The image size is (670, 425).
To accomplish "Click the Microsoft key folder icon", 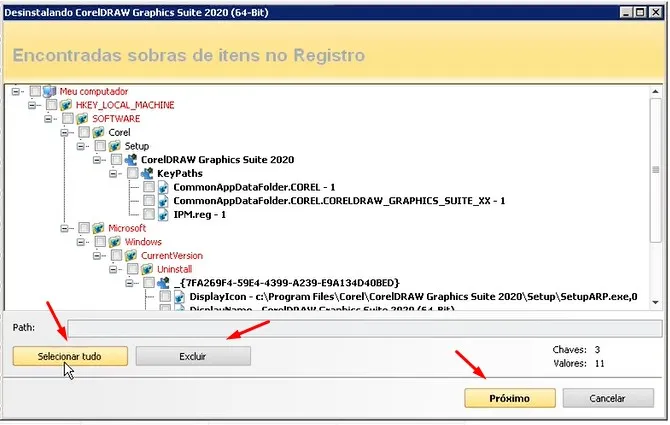I will pyautogui.click(x=98, y=228).
